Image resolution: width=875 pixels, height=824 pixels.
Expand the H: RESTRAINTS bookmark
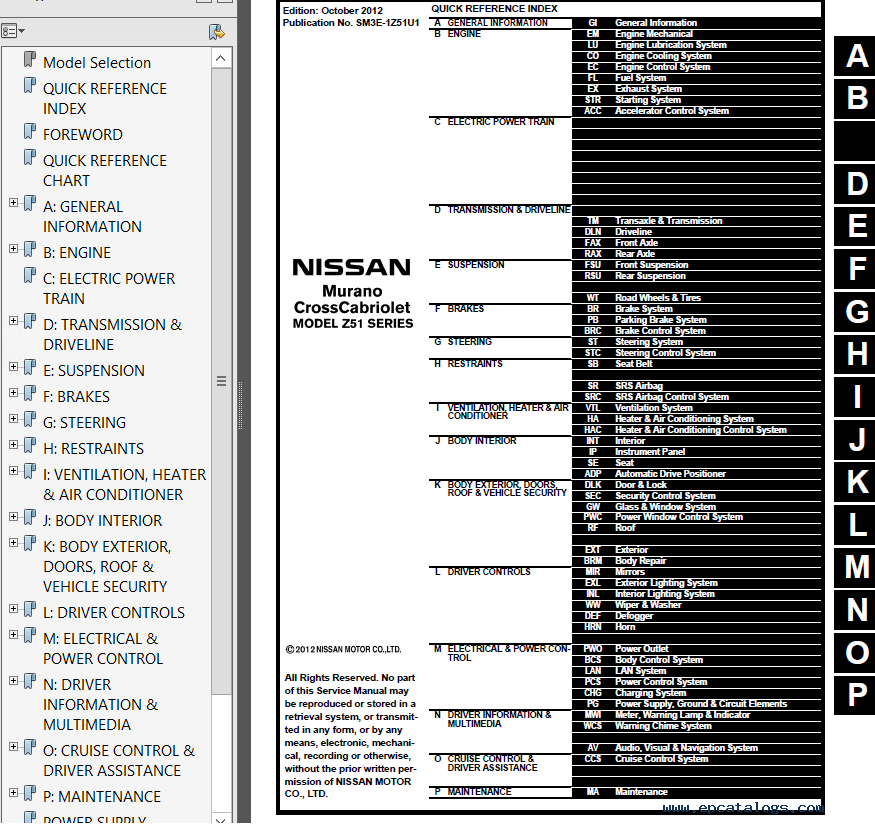(13, 445)
